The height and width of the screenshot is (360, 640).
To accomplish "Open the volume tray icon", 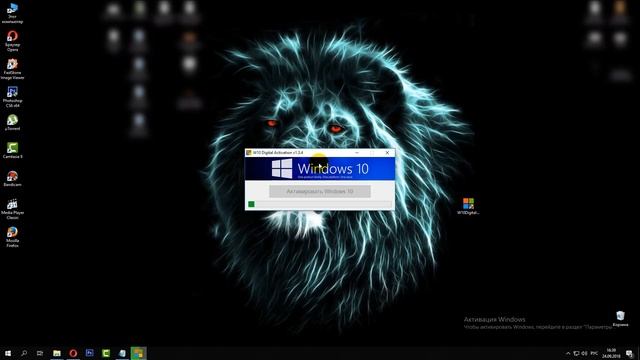I will click(x=584, y=353).
